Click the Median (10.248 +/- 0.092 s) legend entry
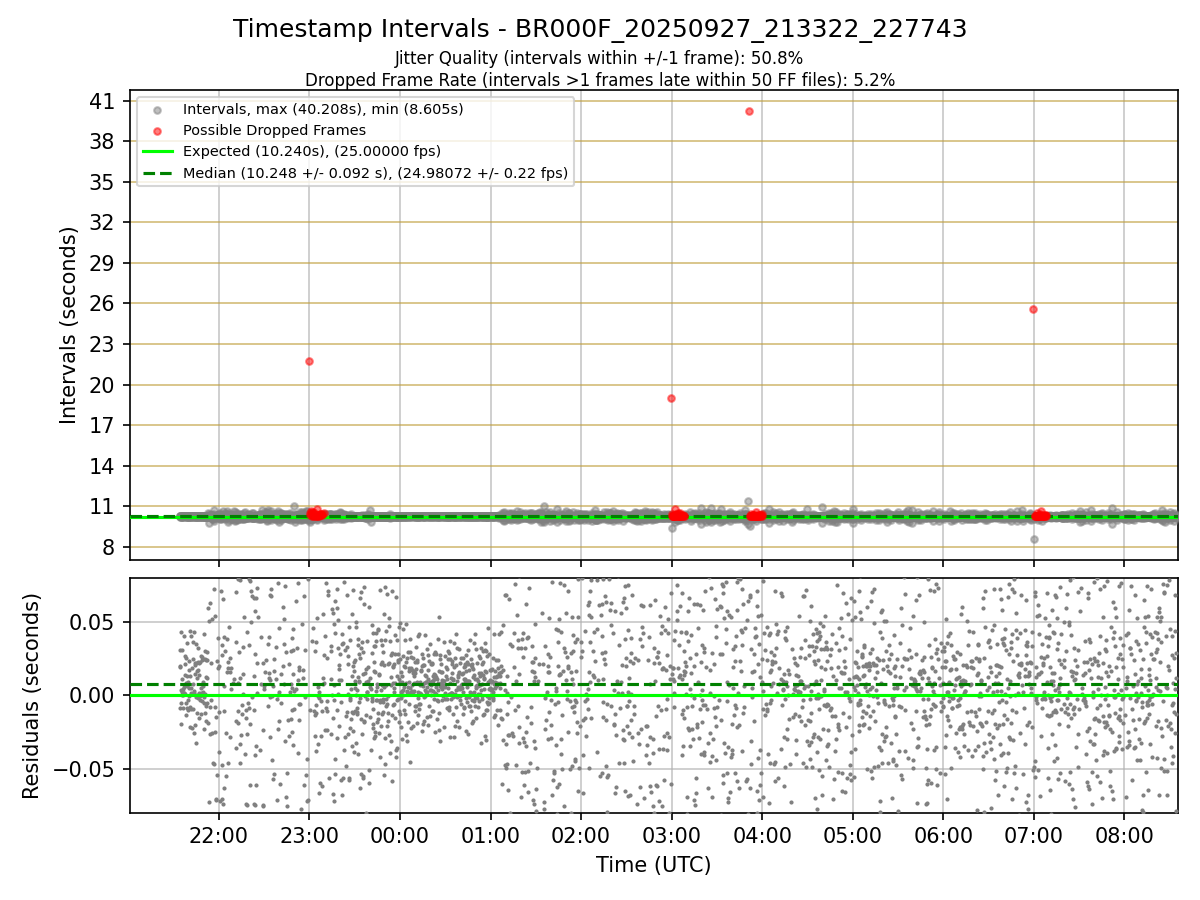The image size is (1200, 900). [375, 173]
